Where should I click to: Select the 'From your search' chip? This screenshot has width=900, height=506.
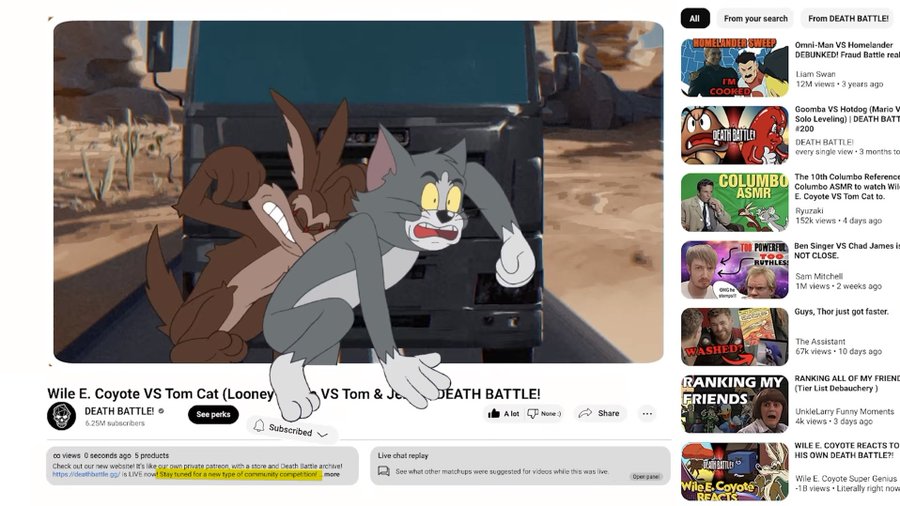(x=755, y=18)
